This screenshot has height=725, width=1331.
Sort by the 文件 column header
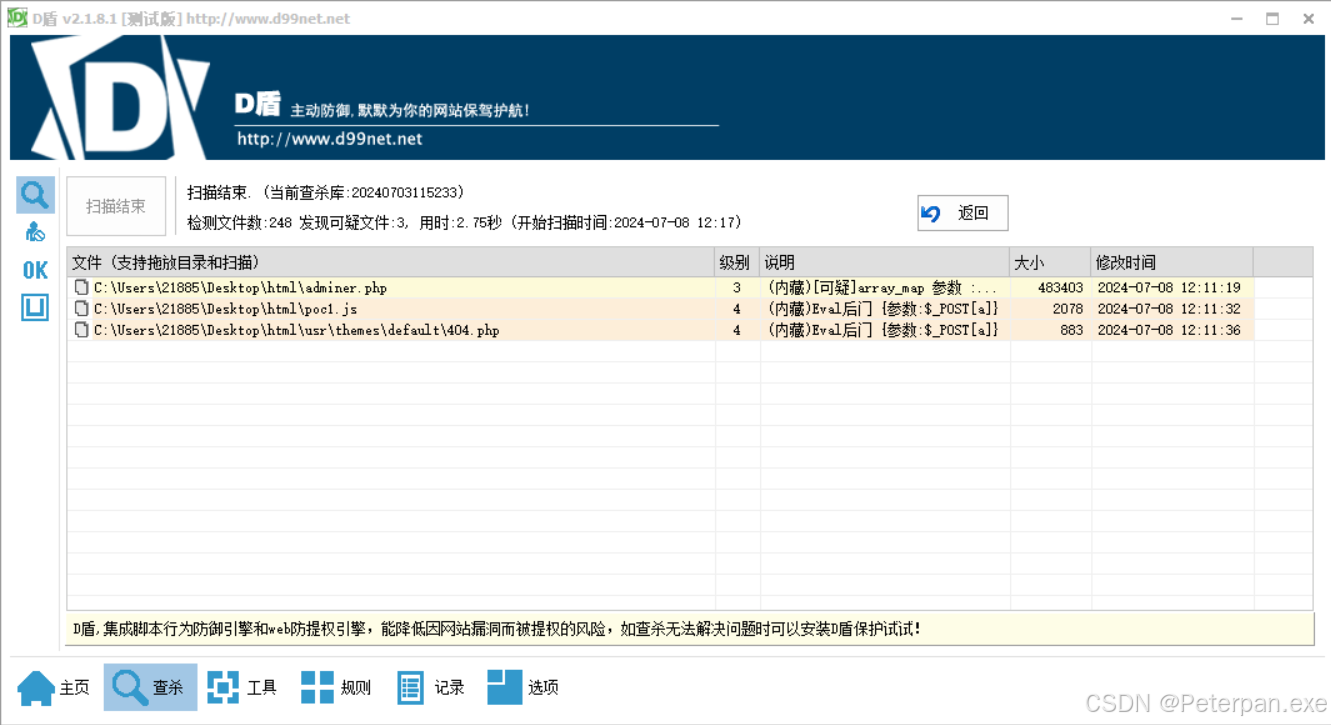390,262
